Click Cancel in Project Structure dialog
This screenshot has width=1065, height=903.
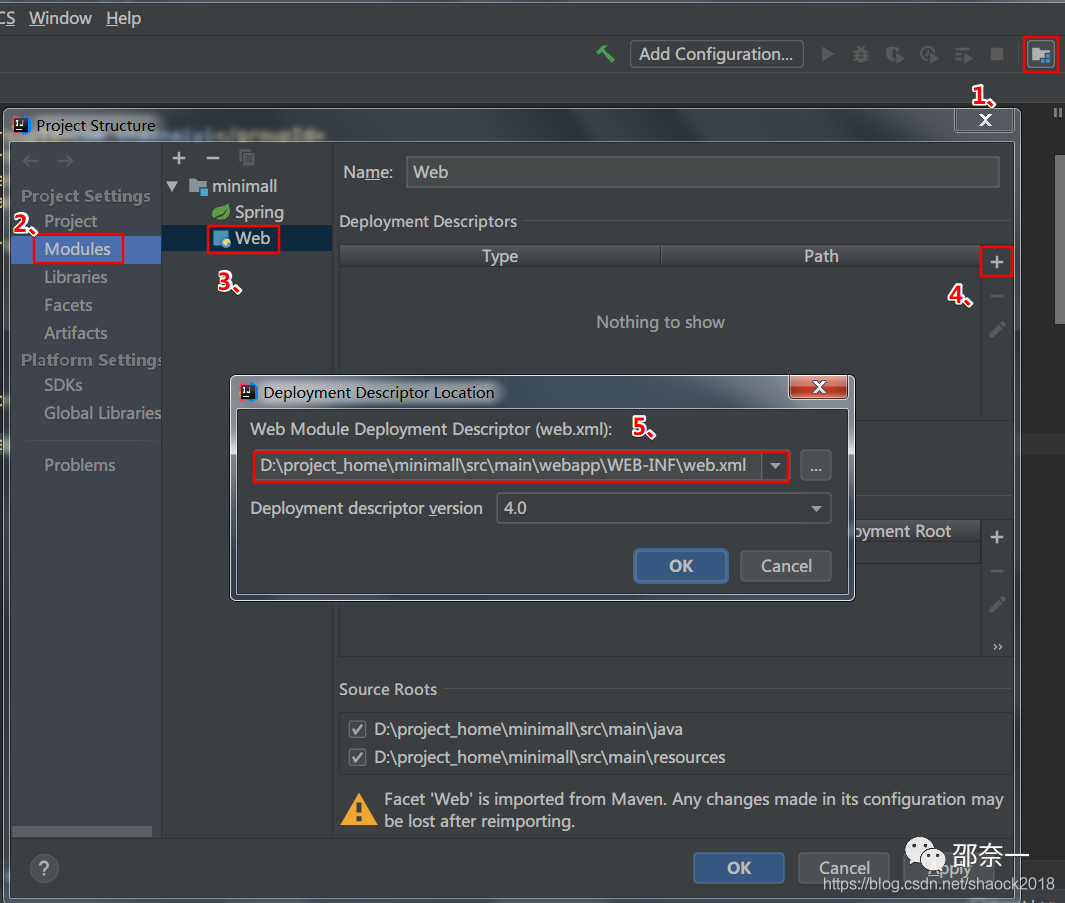point(844,868)
